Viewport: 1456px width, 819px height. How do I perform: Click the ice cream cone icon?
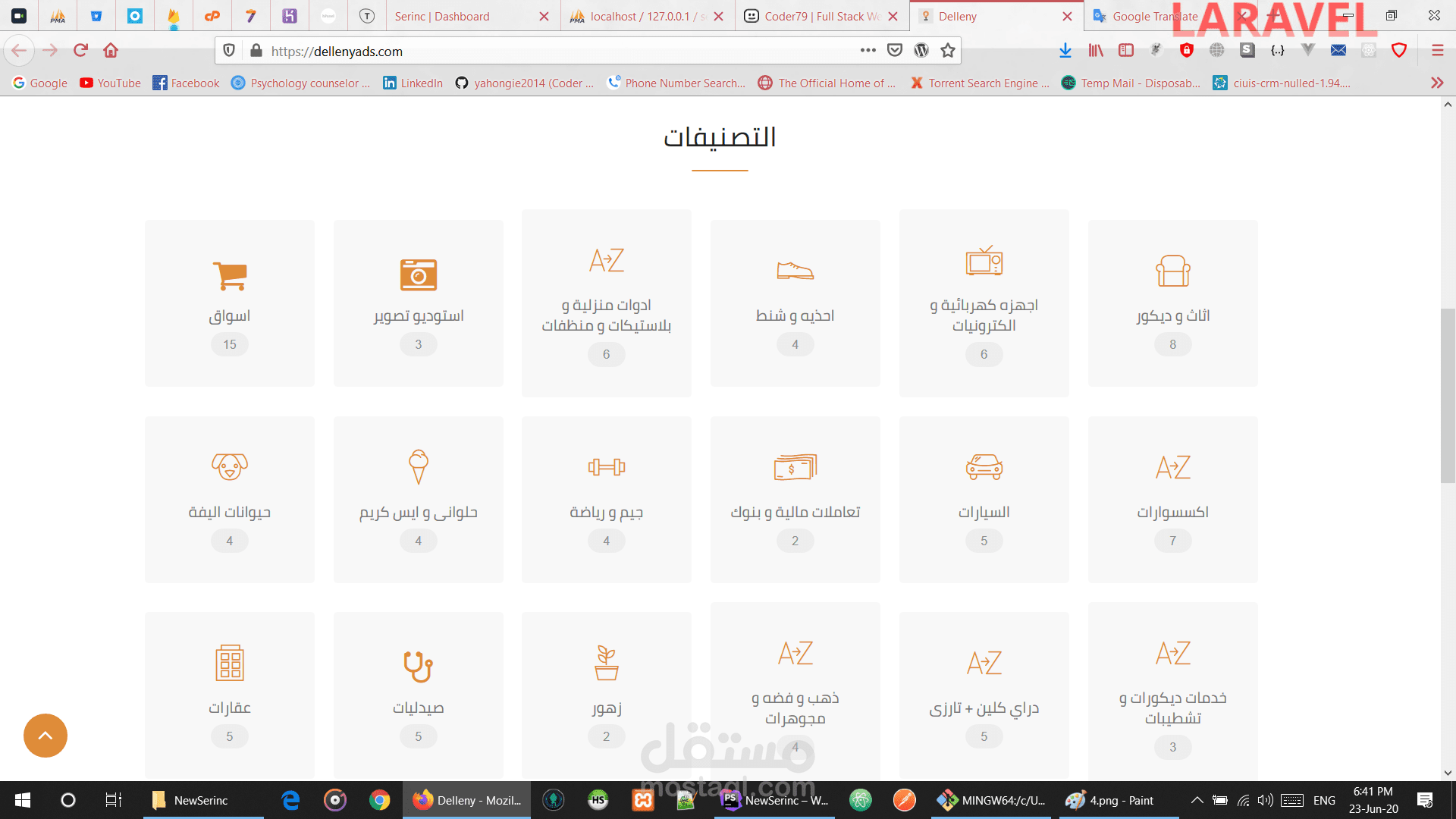[418, 466]
